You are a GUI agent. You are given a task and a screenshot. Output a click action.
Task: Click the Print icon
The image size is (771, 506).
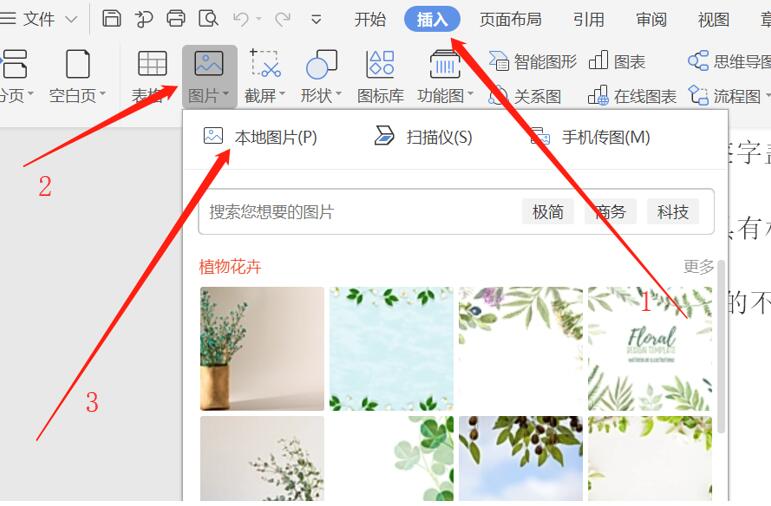[x=176, y=19]
